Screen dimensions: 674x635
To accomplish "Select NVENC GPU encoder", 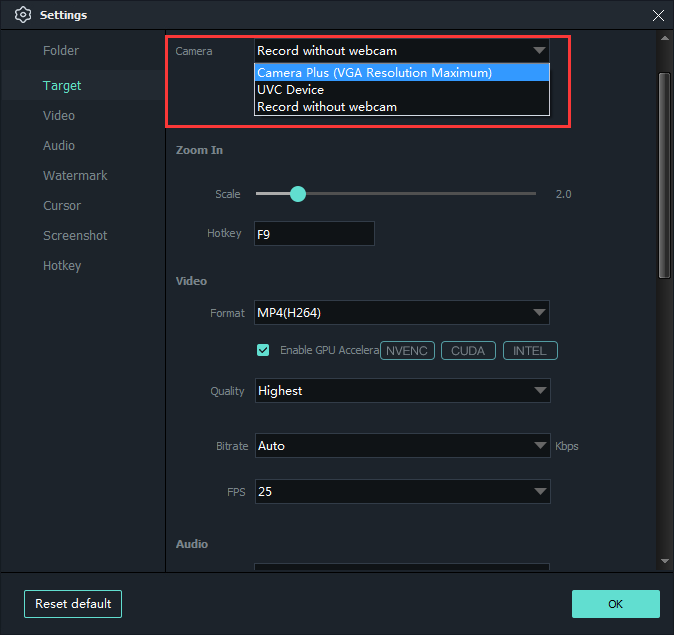I will pos(407,350).
